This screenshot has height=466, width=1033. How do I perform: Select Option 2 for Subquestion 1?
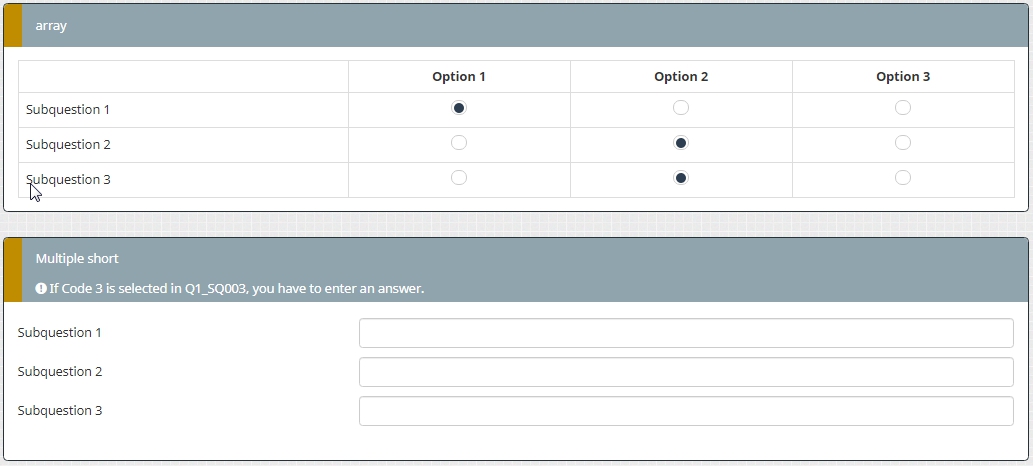click(681, 108)
